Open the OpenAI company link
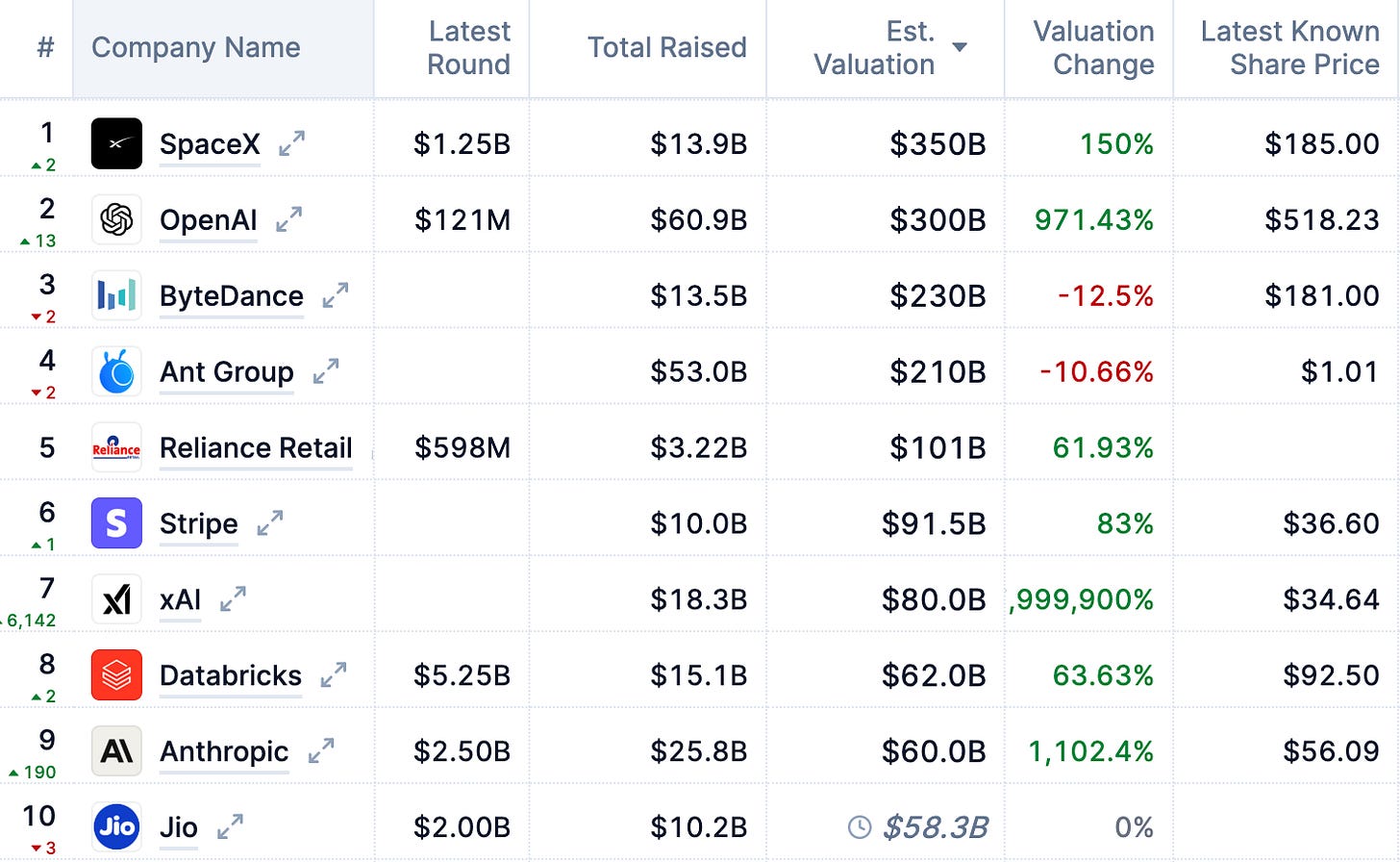This screenshot has height=862, width=1400. [209, 220]
